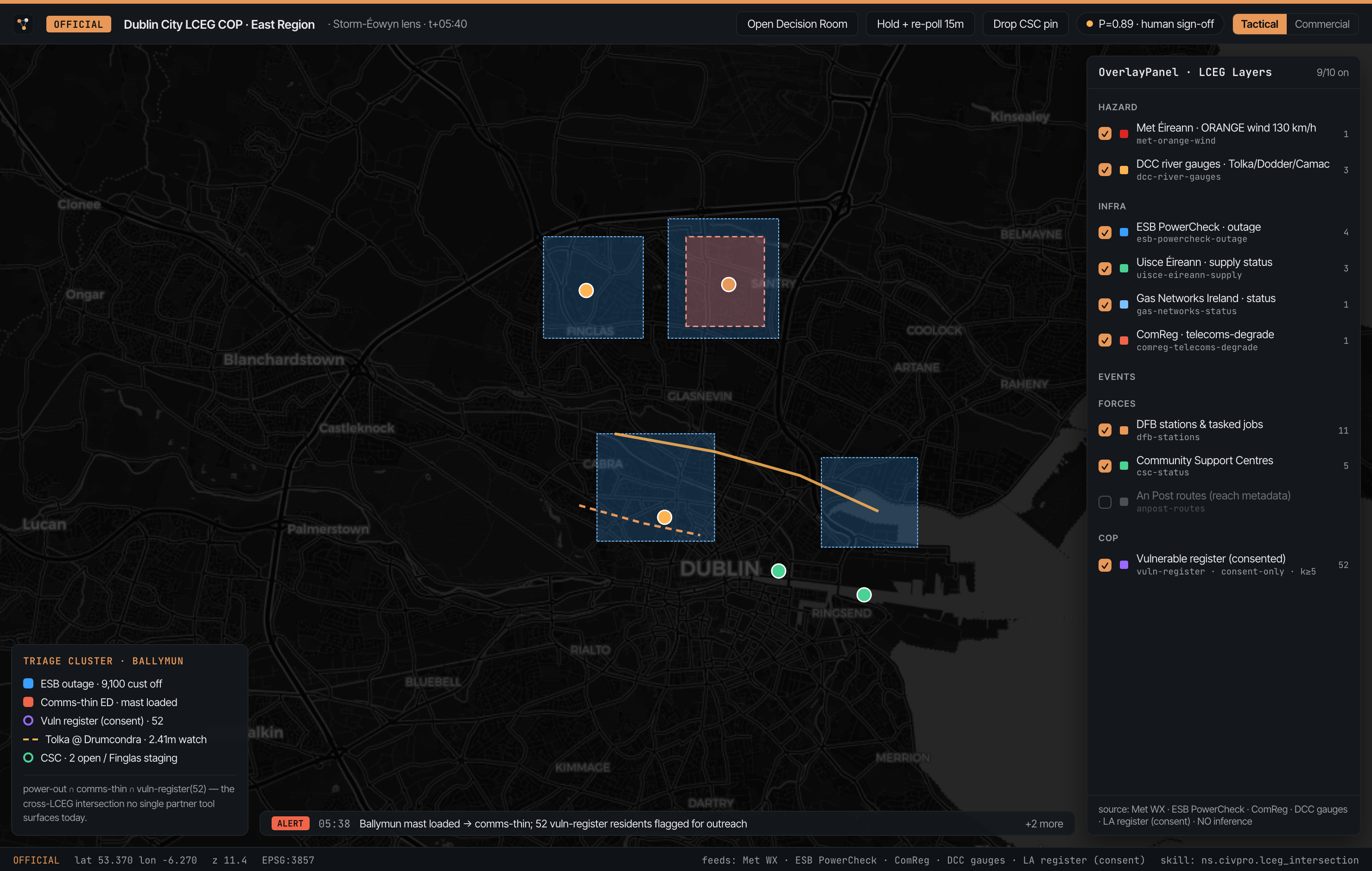Viewport: 1372px width, 871px height.
Task: Click OFFICIAL label in status bar
Action: coord(36,860)
